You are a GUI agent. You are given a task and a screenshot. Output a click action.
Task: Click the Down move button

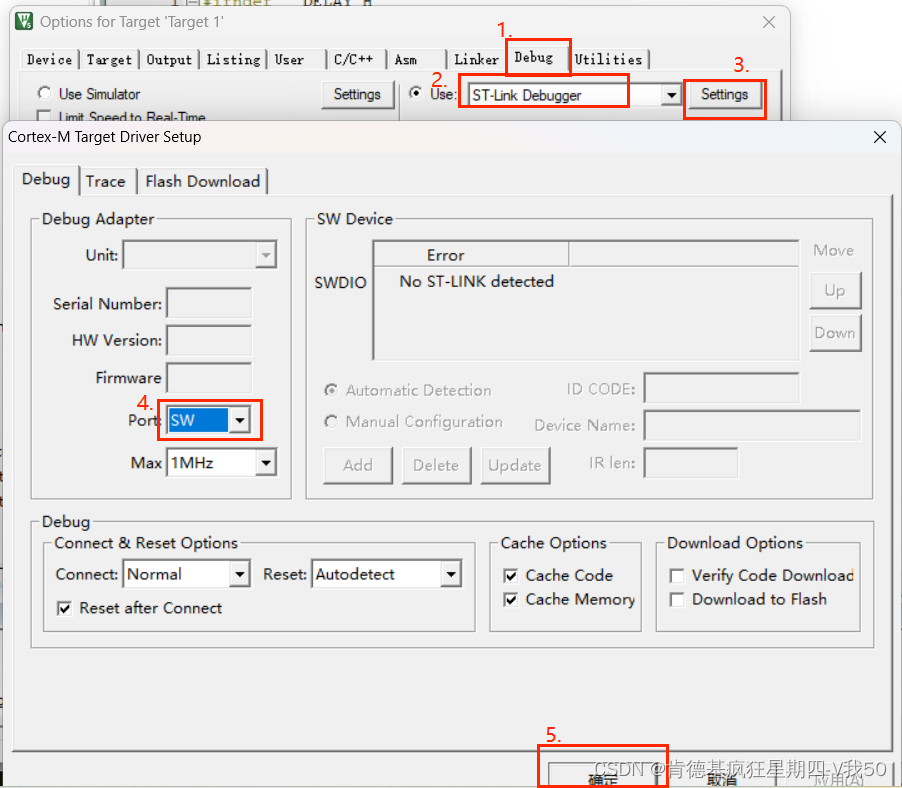835,333
